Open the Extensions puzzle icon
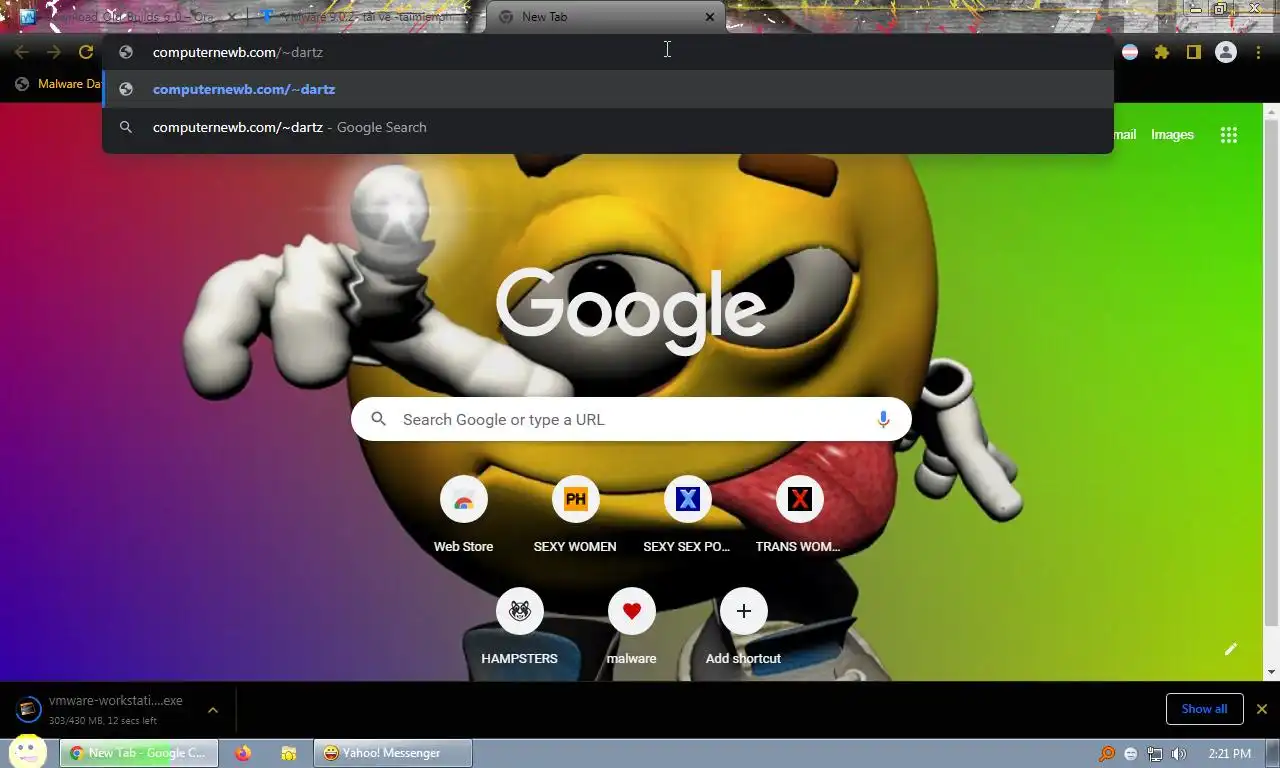The width and height of the screenshot is (1280, 768). [x=1162, y=53]
